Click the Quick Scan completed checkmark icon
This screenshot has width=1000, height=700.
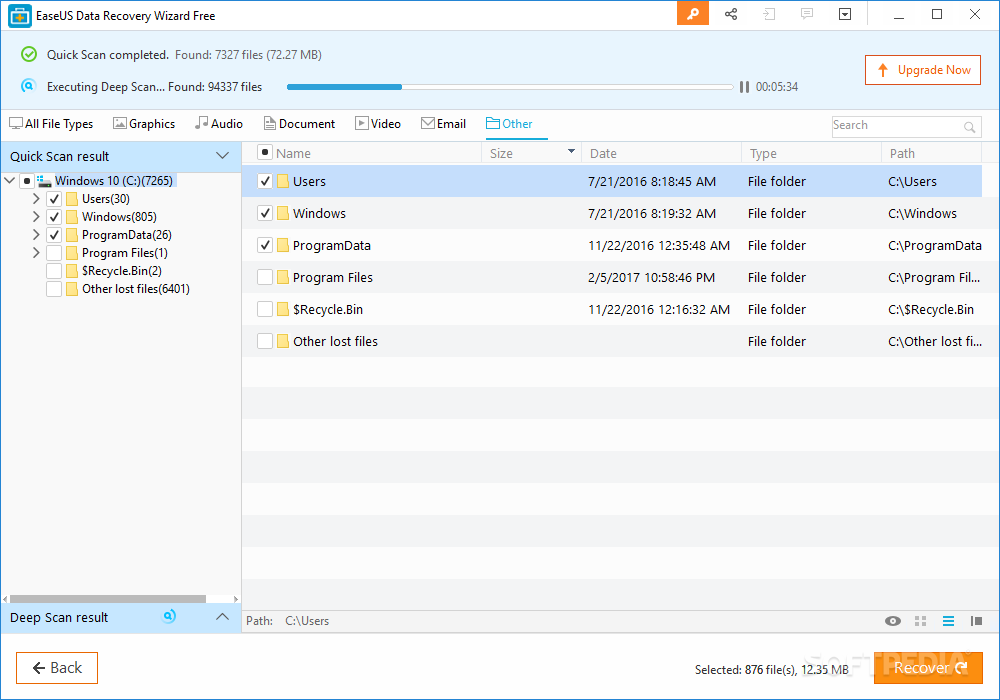click(29, 54)
